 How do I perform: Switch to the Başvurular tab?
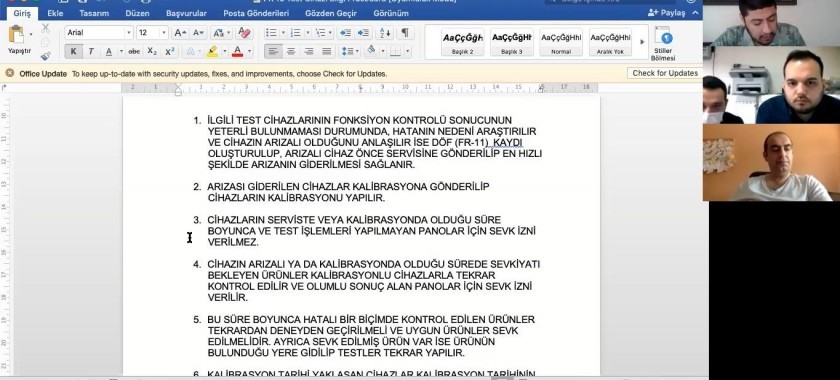tap(186, 13)
